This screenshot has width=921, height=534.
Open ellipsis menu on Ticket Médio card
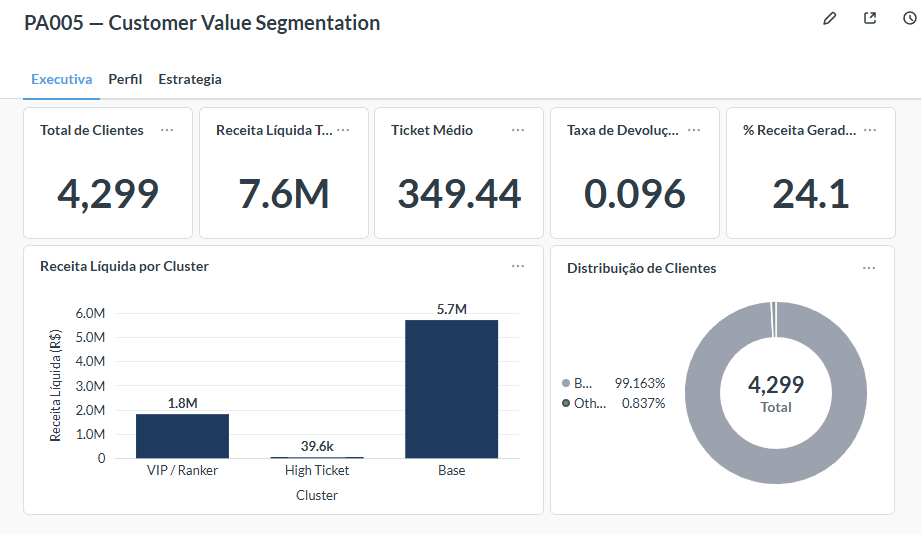pyautogui.click(x=517, y=130)
